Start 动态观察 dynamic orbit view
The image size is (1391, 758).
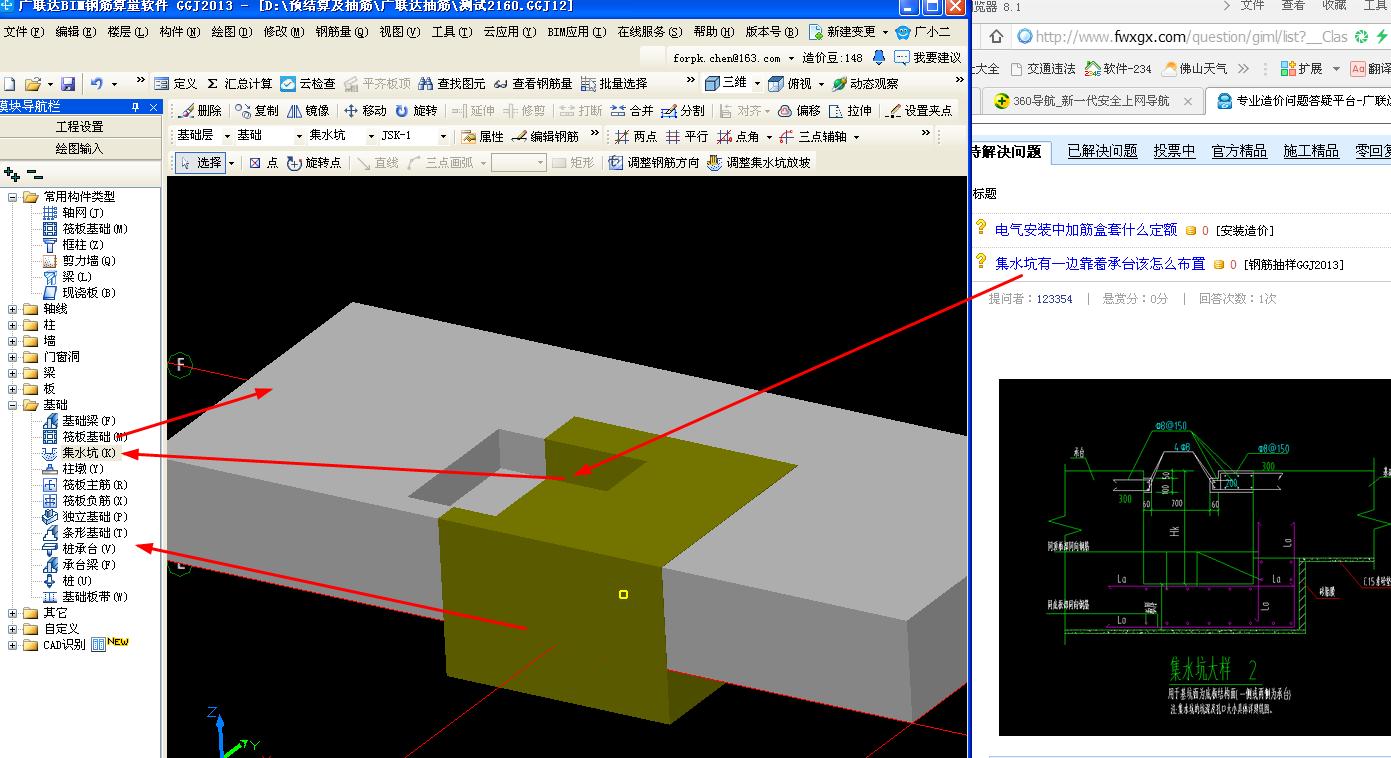point(865,84)
